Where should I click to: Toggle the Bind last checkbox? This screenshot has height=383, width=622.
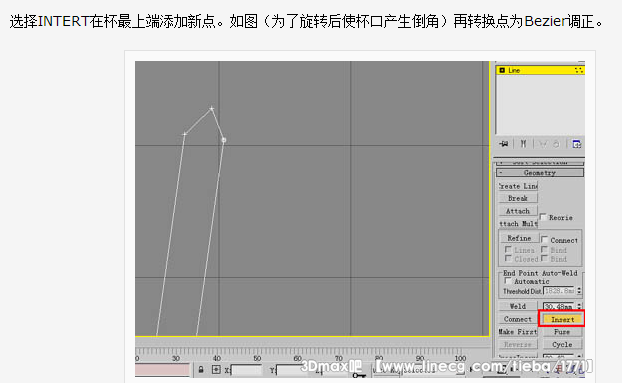point(545,259)
